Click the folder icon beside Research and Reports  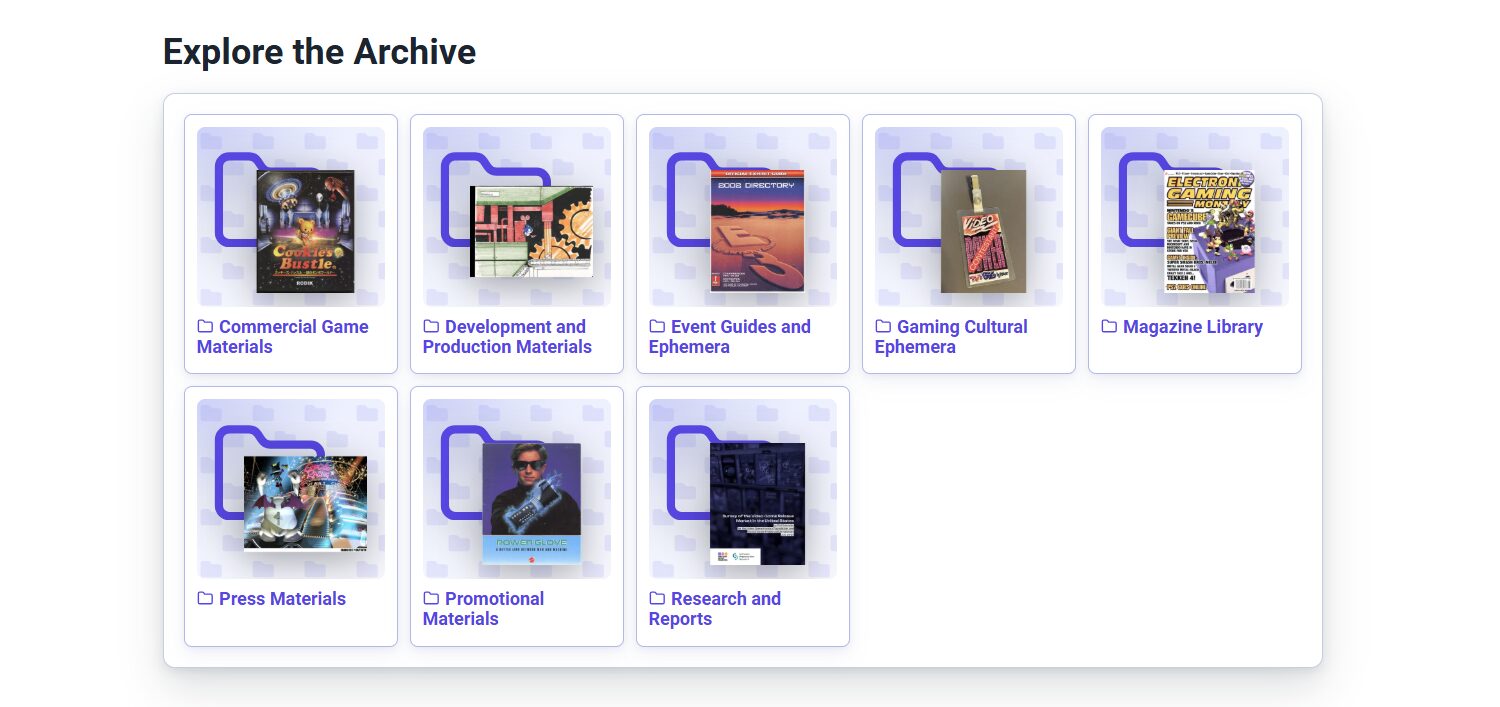tap(656, 598)
